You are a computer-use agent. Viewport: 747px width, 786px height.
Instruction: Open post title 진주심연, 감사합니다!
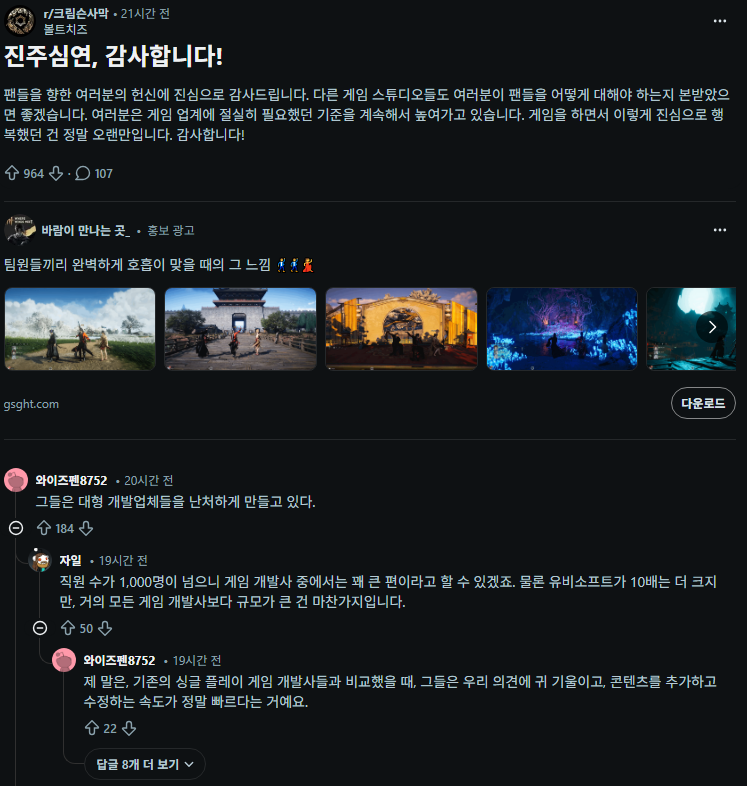point(113,56)
